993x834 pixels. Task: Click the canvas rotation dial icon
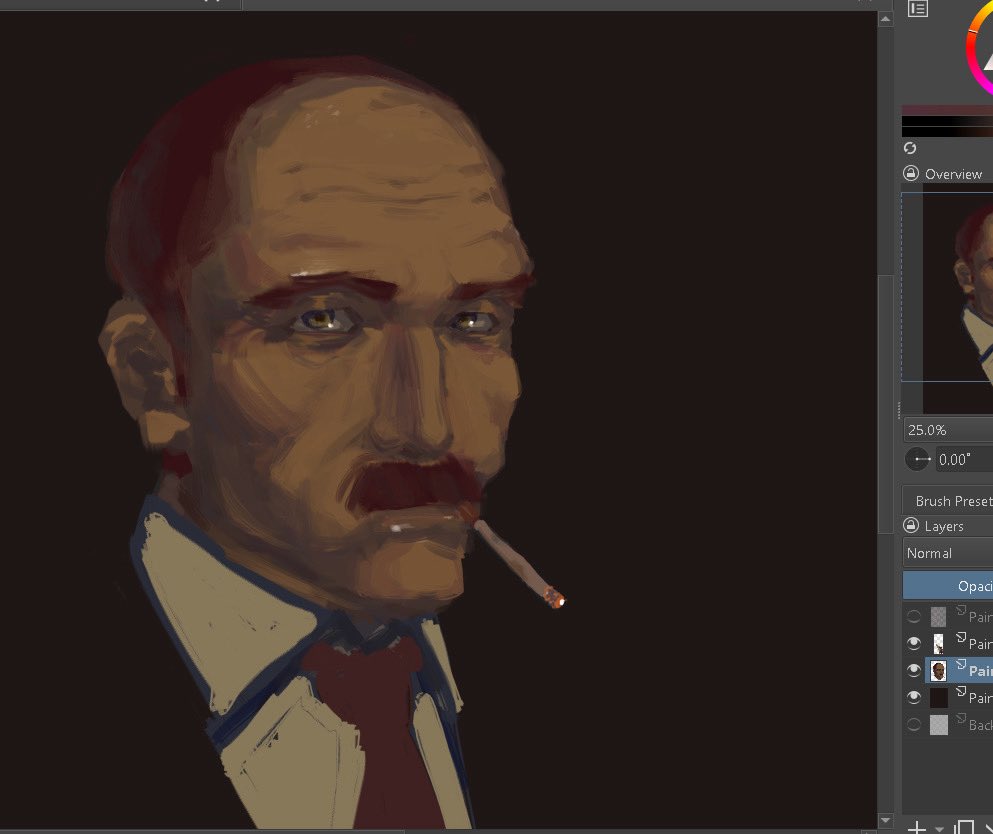tap(917, 459)
